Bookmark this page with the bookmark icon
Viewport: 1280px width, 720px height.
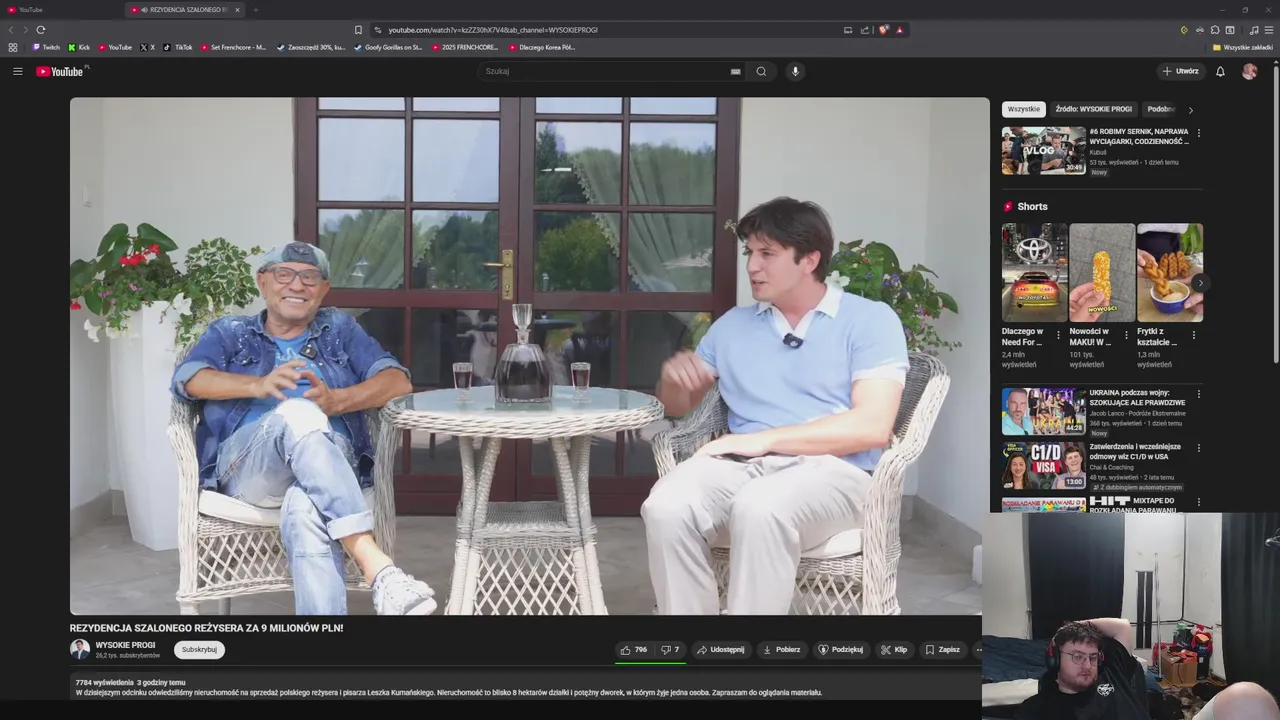pos(358,30)
